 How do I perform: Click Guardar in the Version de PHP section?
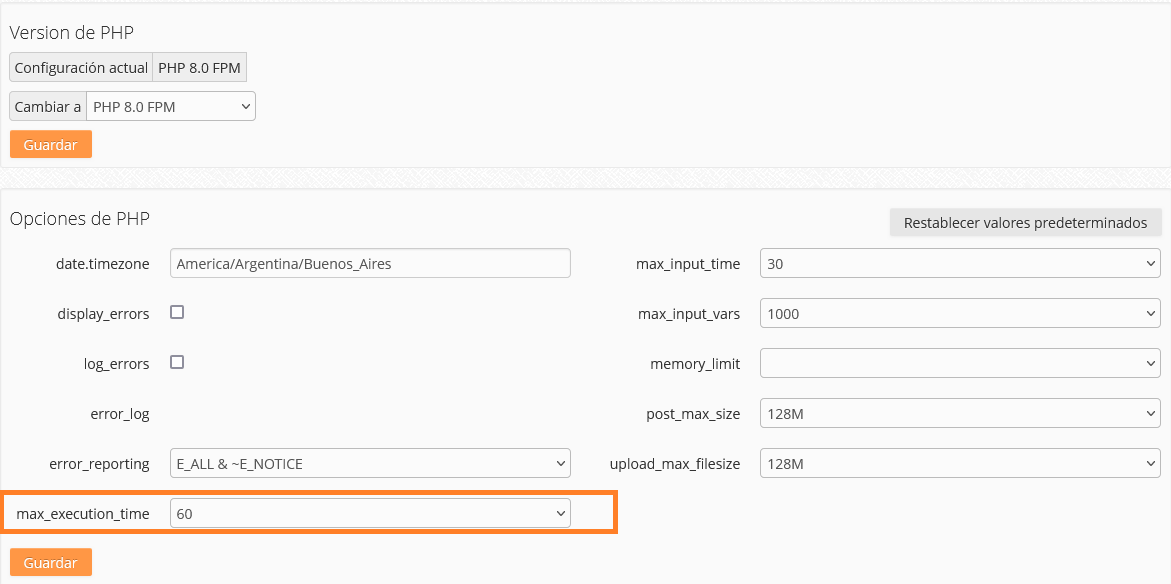(50, 144)
